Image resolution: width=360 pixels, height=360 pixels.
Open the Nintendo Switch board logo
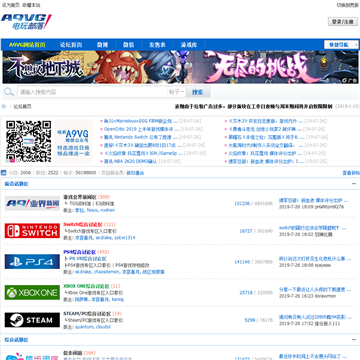(32, 231)
